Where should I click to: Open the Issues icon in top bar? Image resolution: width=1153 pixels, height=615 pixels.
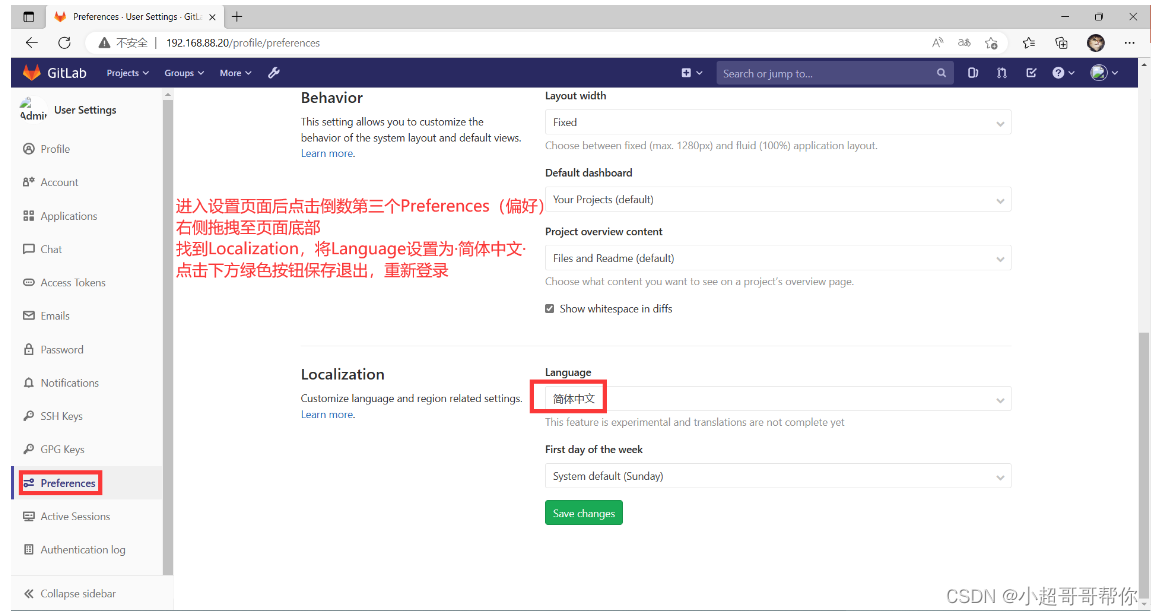pyautogui.click(x=973, y=72)
